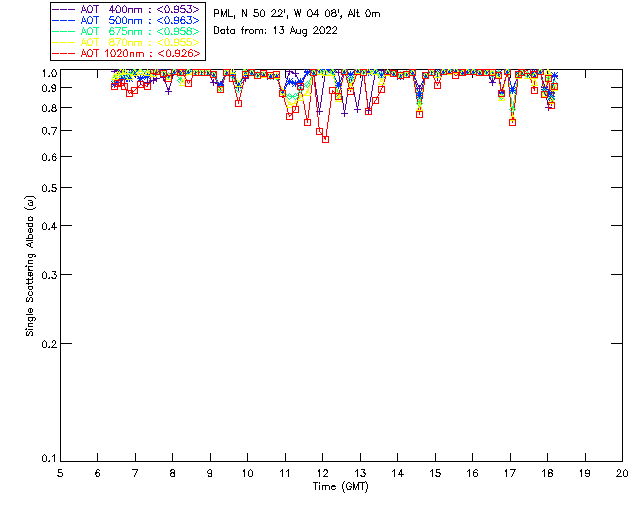
Task: Click x-axis tick label 17
Action: point(510,473)
